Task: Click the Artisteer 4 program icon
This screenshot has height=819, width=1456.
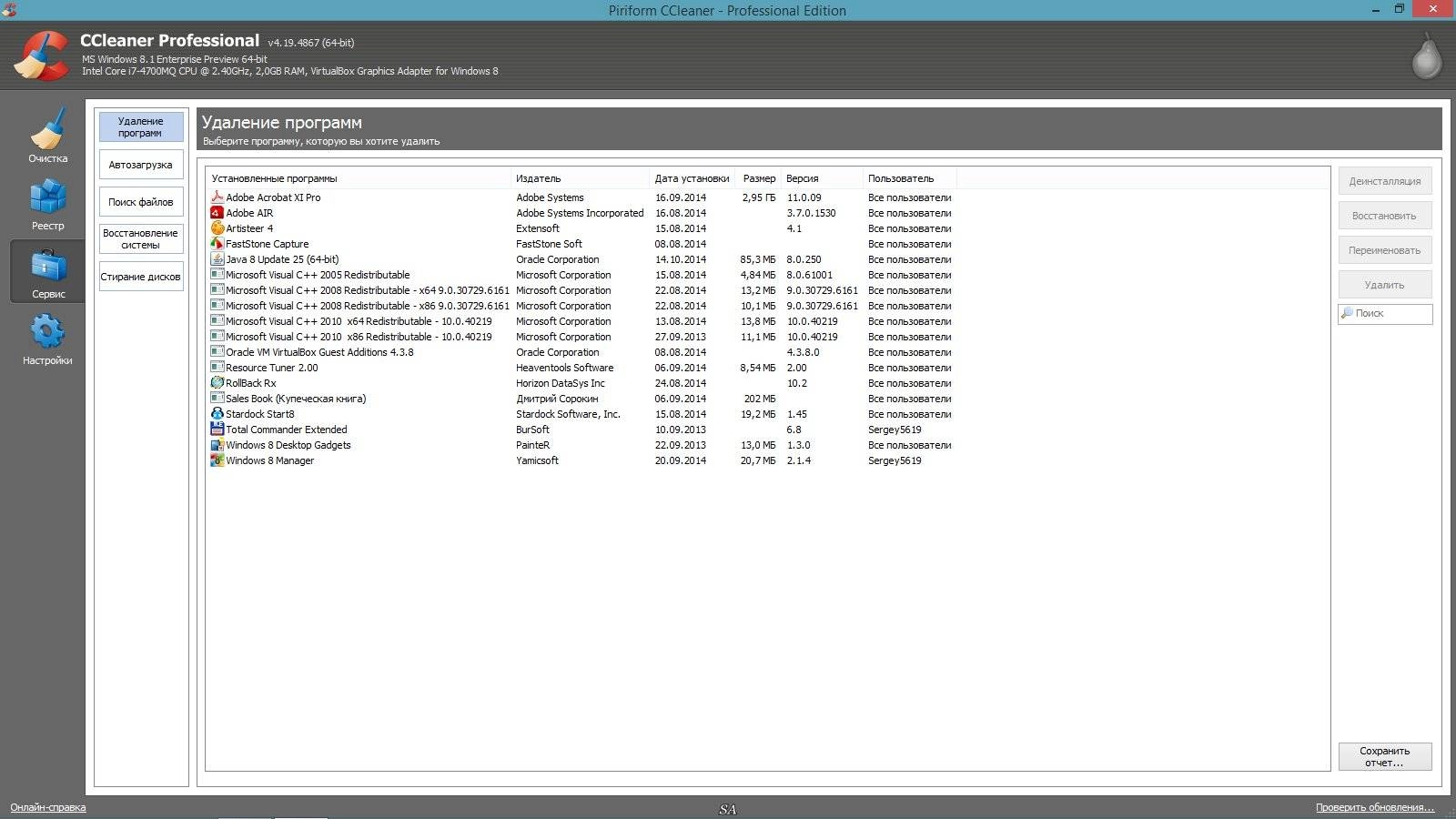Action: point(217,227)
